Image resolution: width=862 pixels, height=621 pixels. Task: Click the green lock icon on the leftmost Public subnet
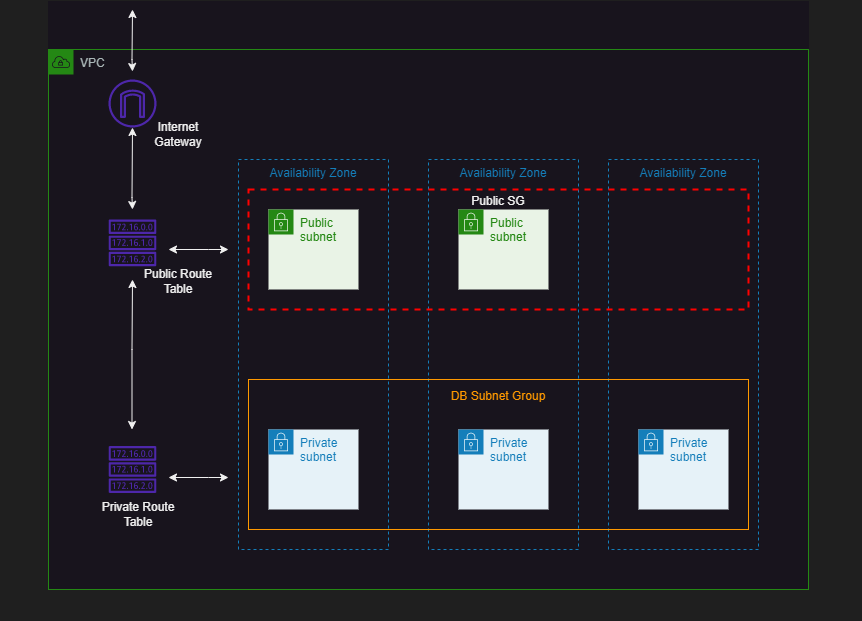click(x=281, y=222)
